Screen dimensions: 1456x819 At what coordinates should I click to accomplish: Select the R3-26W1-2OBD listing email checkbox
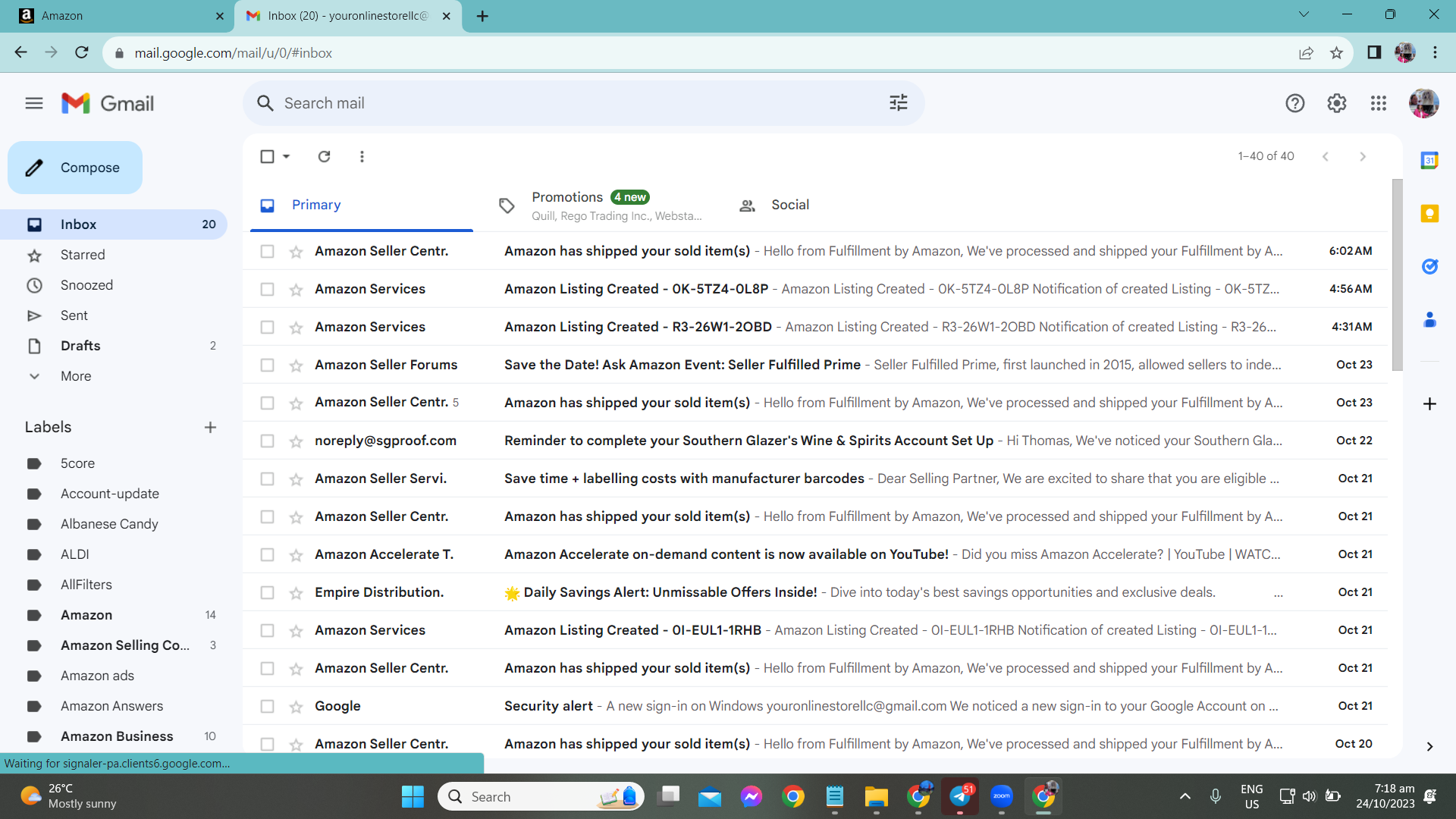coord(267,327)
